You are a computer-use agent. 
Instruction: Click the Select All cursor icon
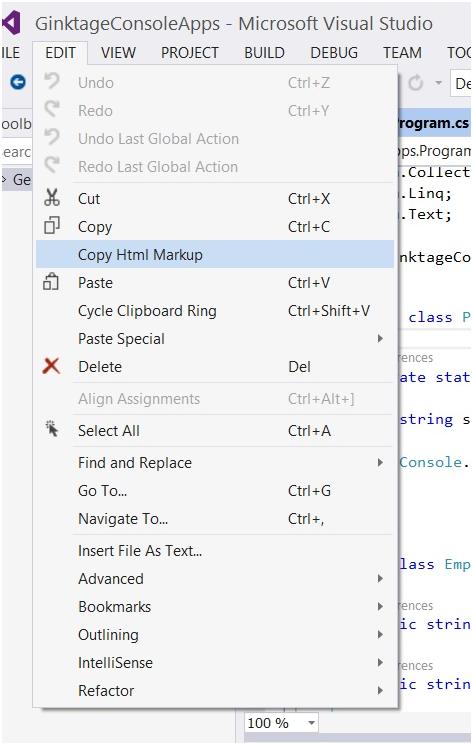click(52, 429)
